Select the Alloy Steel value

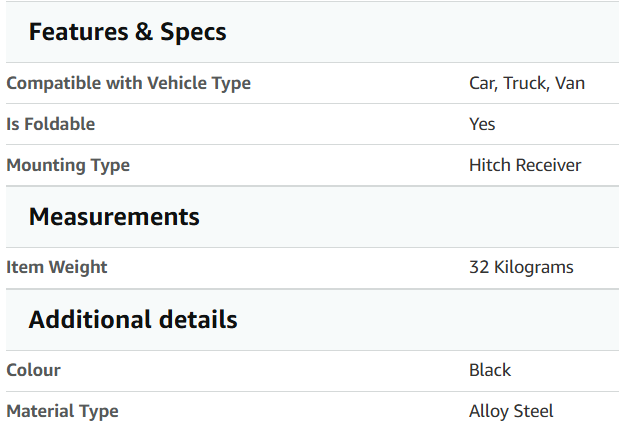pos(511,411)
